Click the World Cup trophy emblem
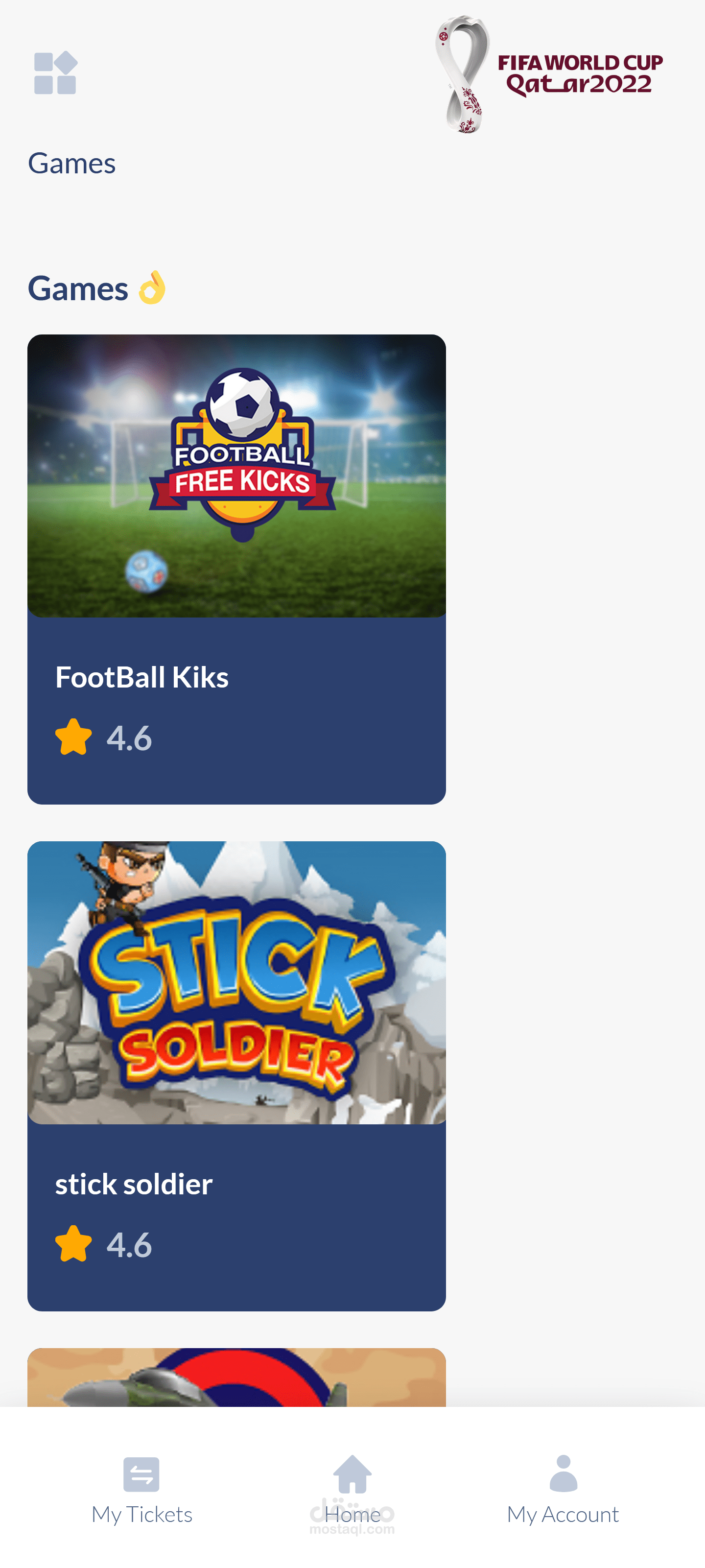 (462, 74)
